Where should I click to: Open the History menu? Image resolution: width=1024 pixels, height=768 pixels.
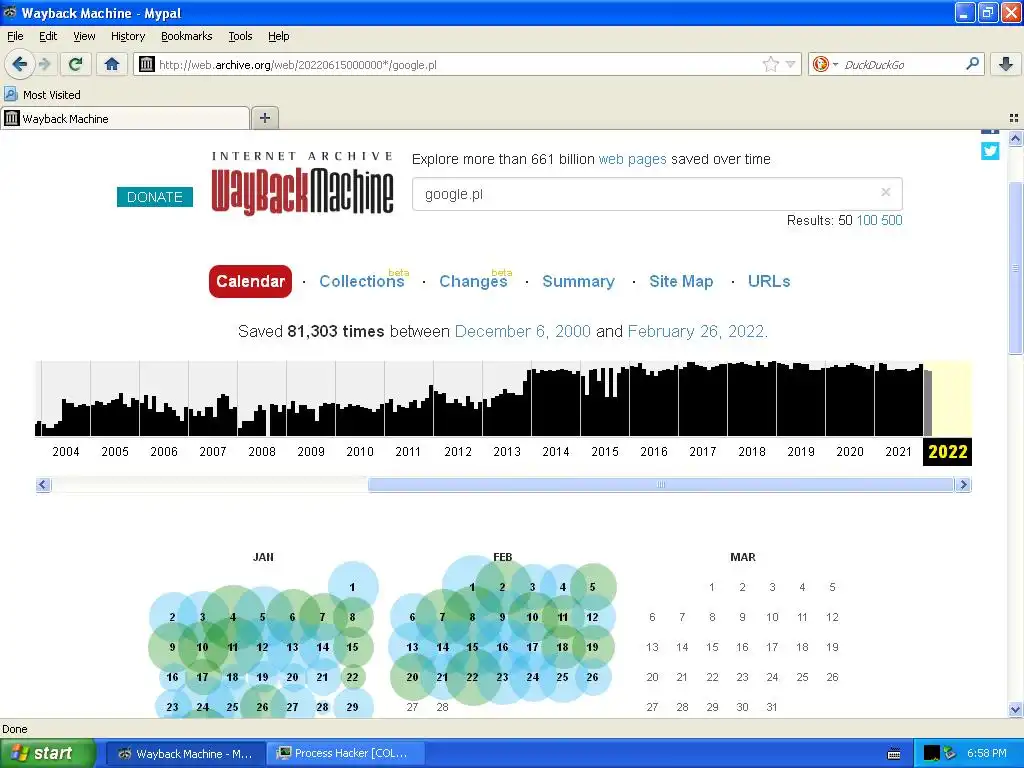tap(127, 36)
